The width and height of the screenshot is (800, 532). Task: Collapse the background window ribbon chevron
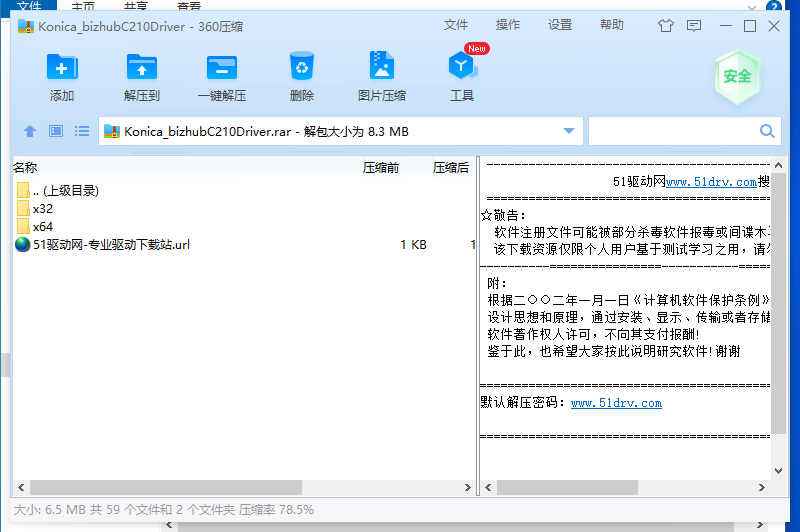[x=752, y=7]
